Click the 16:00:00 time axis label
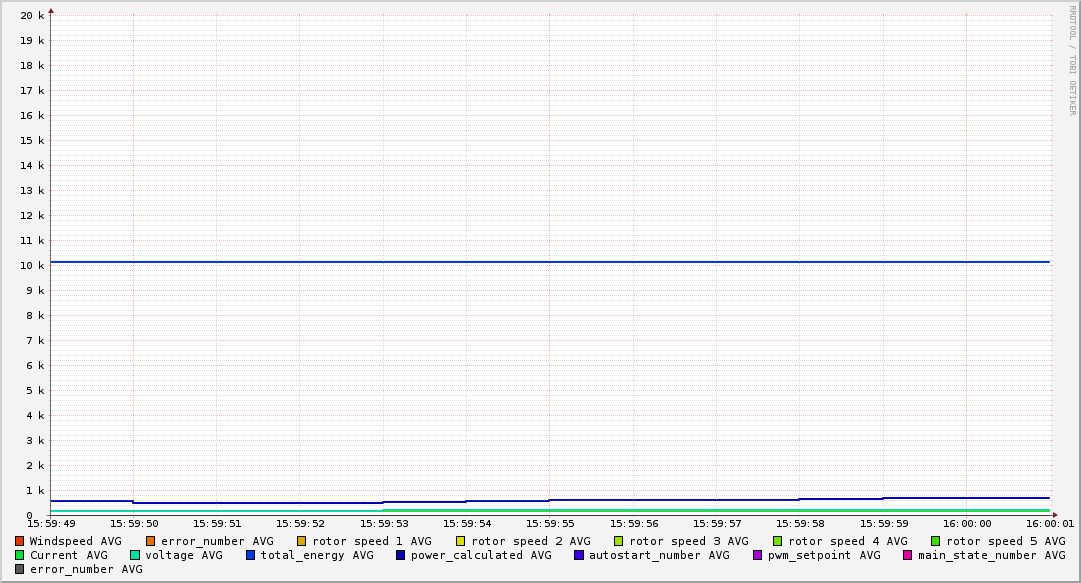Screen dimensions: 1081x583 coord(966,523)
